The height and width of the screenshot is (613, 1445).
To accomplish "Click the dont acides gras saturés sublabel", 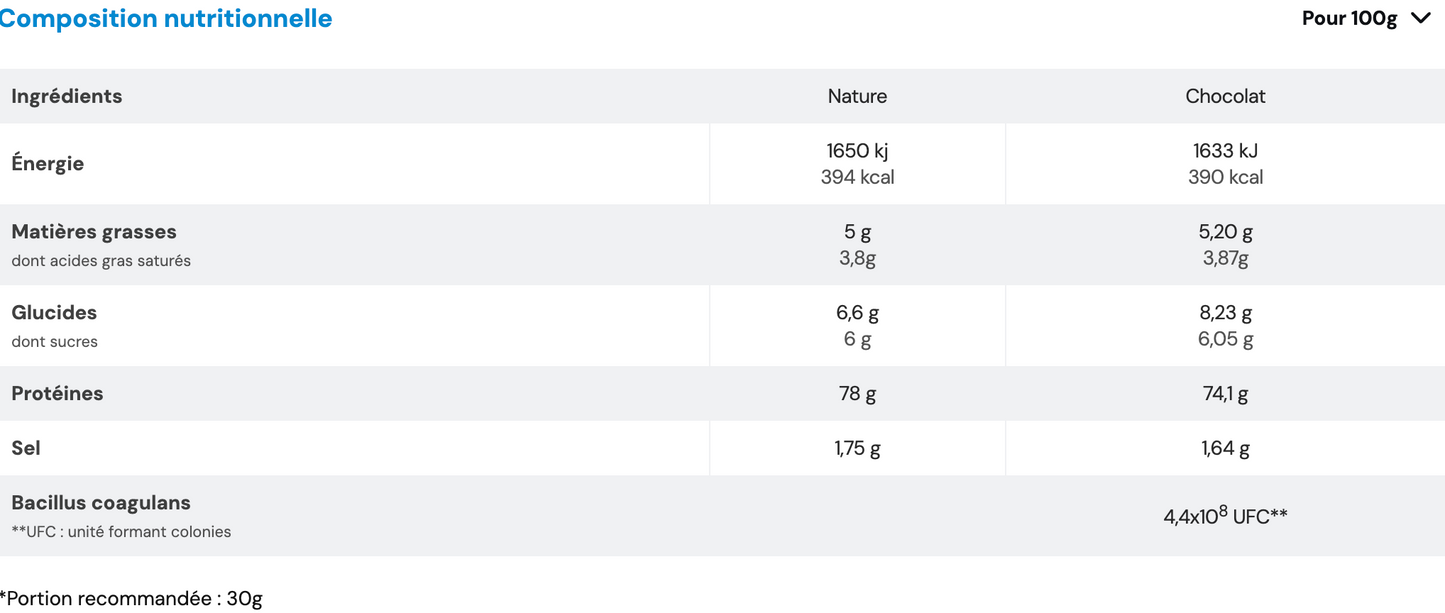I will 101,261.
